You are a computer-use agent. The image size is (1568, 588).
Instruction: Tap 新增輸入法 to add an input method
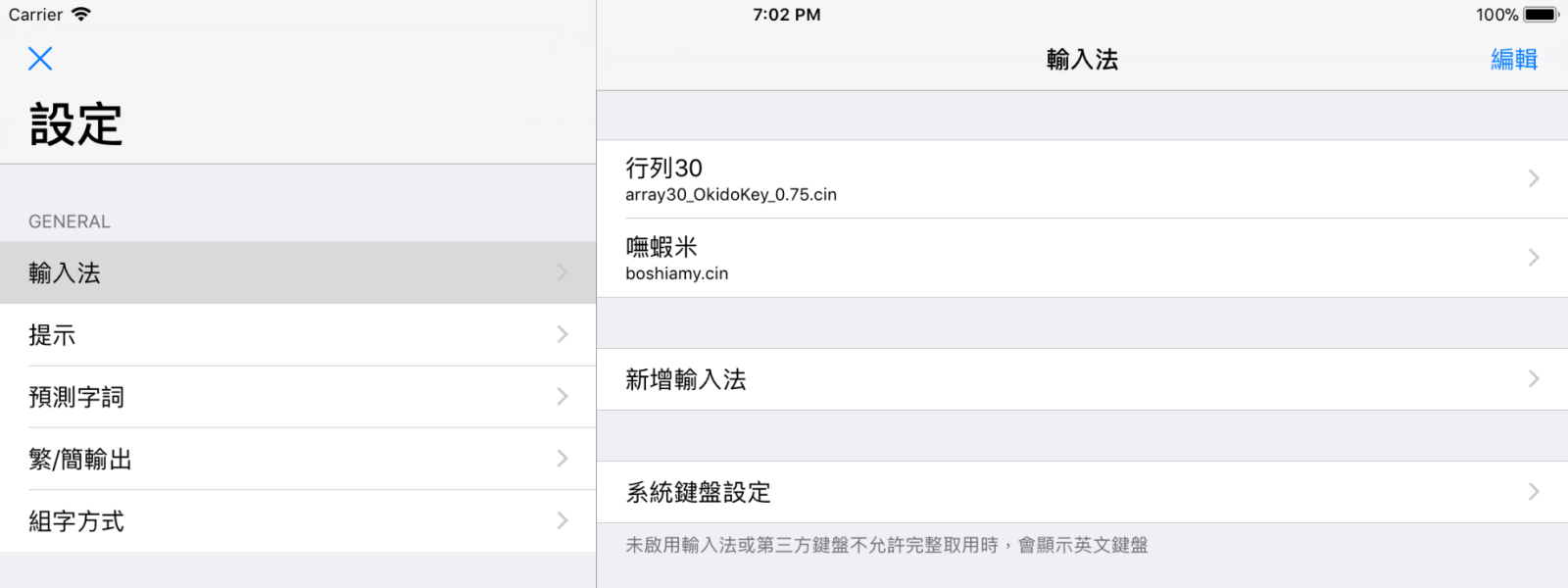(1082, 379)
